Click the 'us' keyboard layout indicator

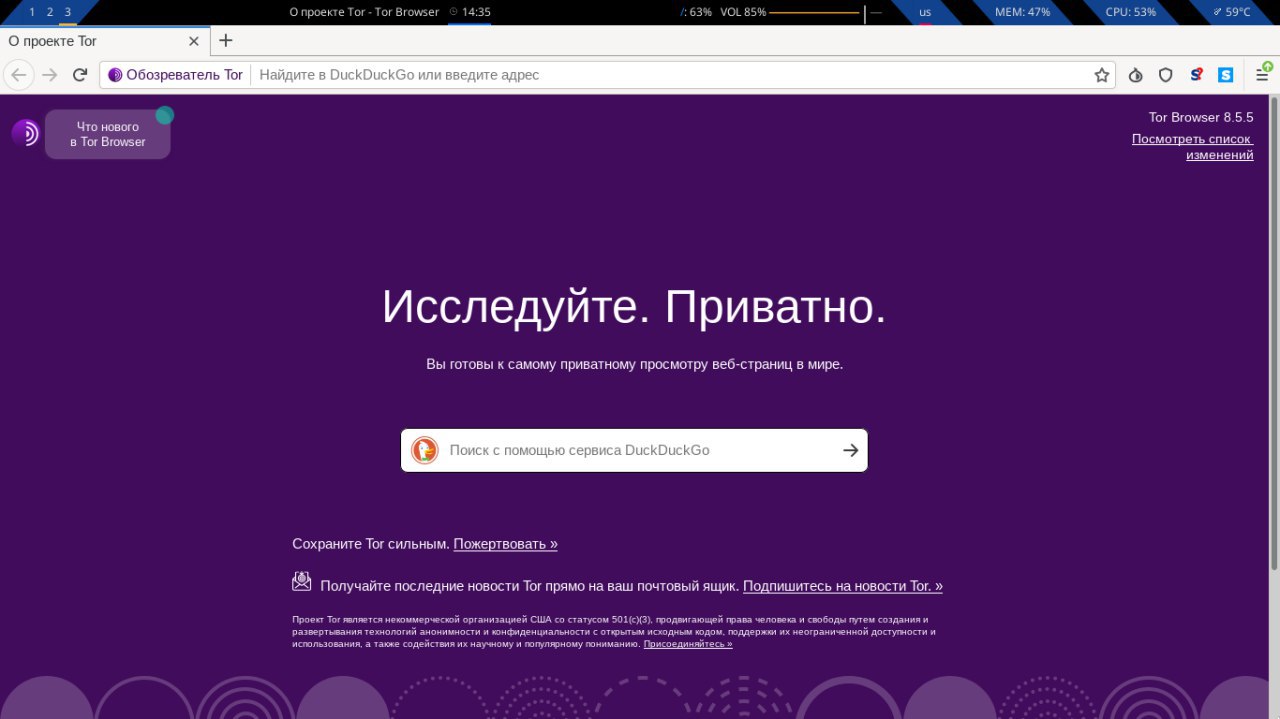click(x=925, y=12)
